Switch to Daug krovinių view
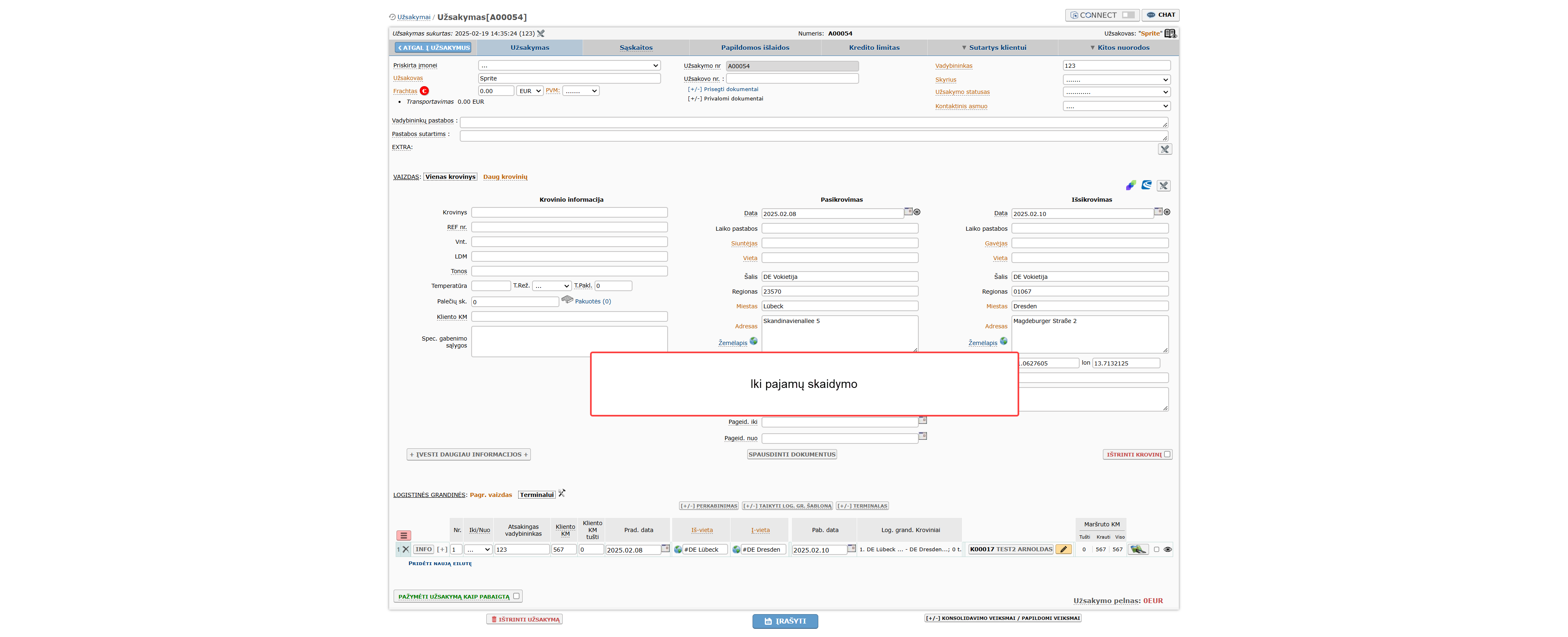 505,177
